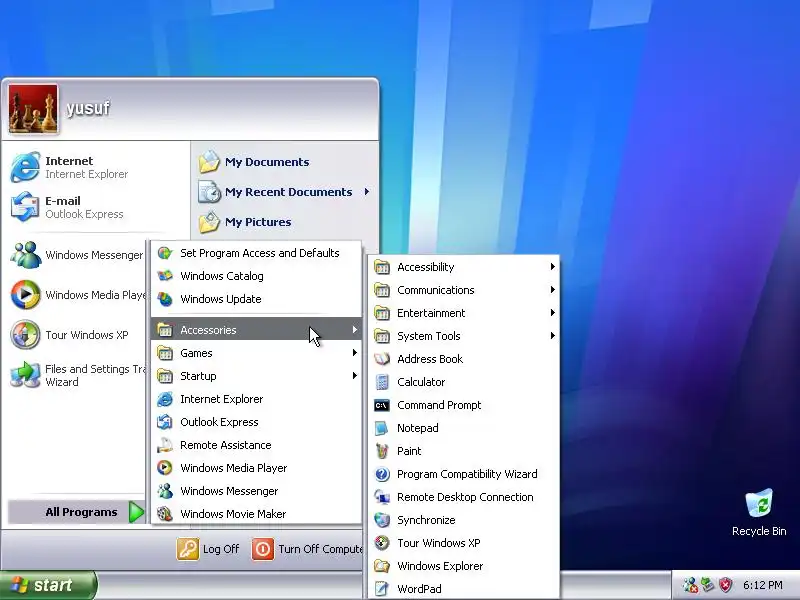Click Turn Off Computer button
The width and height of the screenshot is (800, 600).
[x=307, y=549]
